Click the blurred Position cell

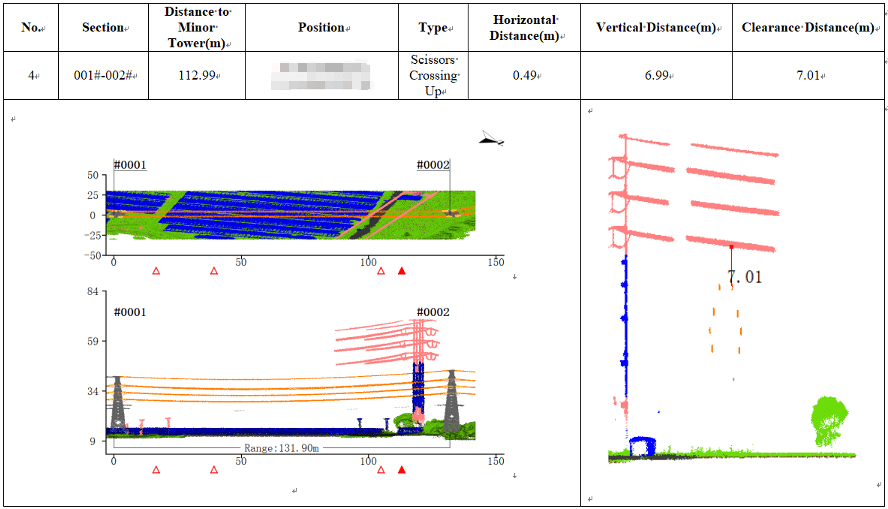pyautogui.click(x=322, y=75)
